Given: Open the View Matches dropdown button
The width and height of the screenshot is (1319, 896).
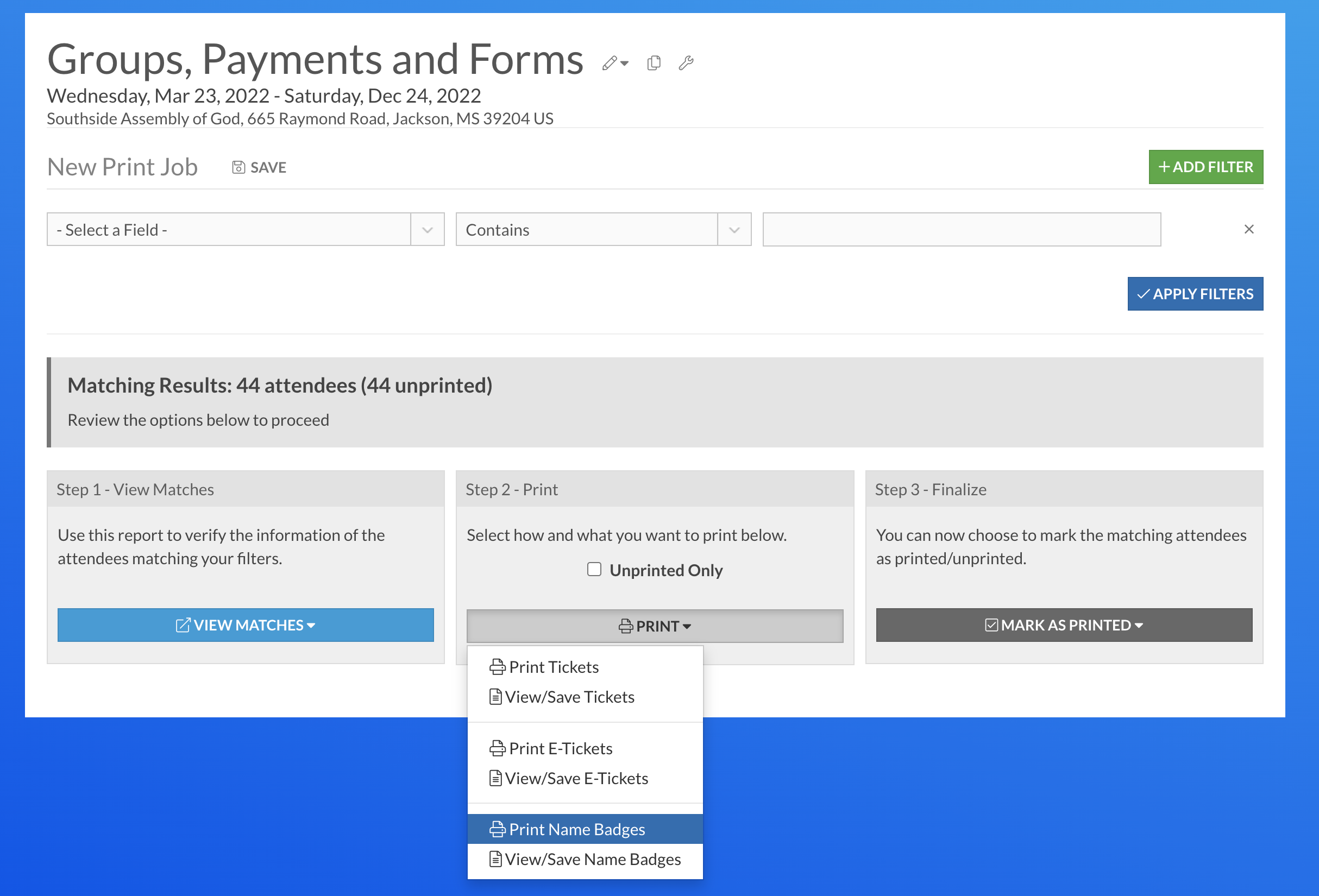Looking at the screenshot, I should pyautogui.click(x=245, y=625).
